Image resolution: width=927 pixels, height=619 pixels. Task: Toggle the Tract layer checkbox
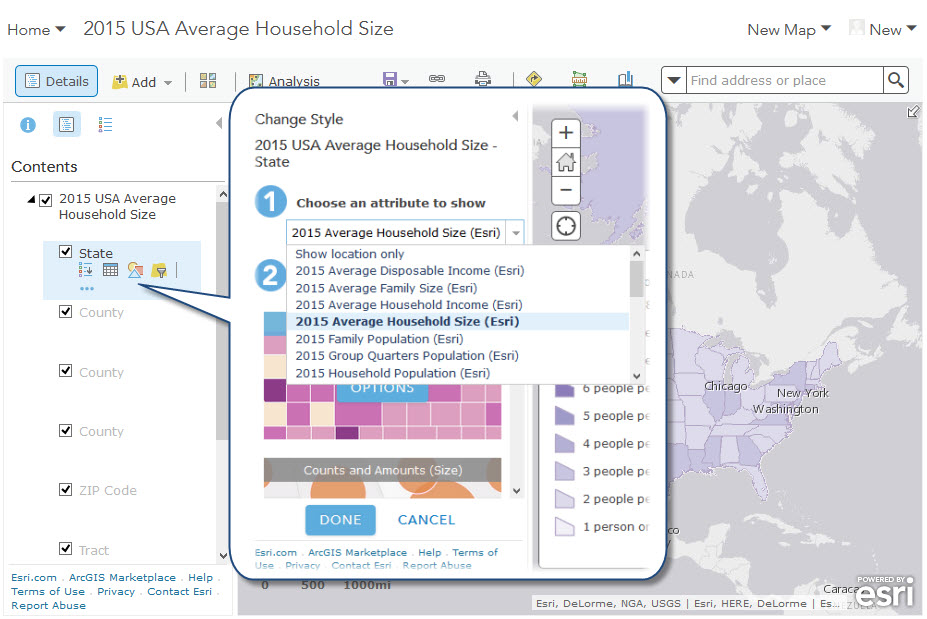[x=66, y=549]
